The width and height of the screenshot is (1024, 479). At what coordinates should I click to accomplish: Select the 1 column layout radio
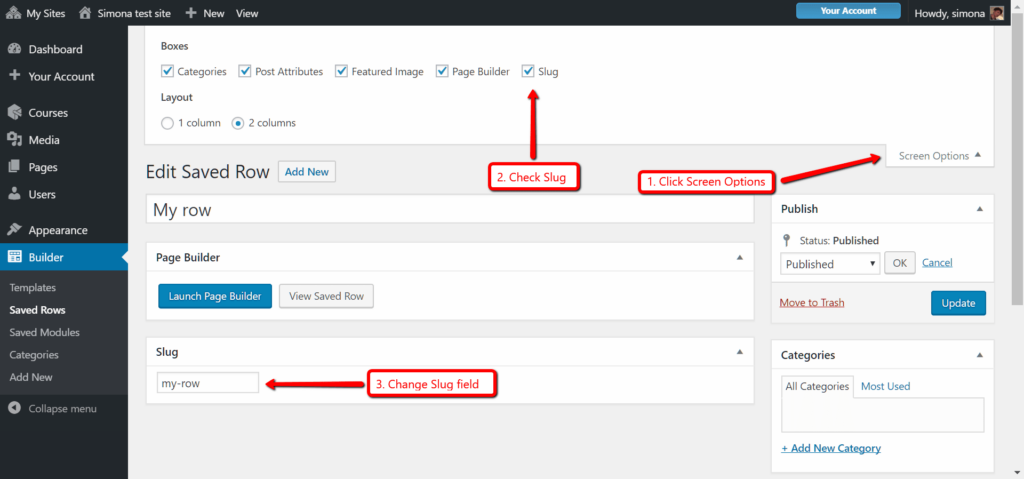(167, 123)
